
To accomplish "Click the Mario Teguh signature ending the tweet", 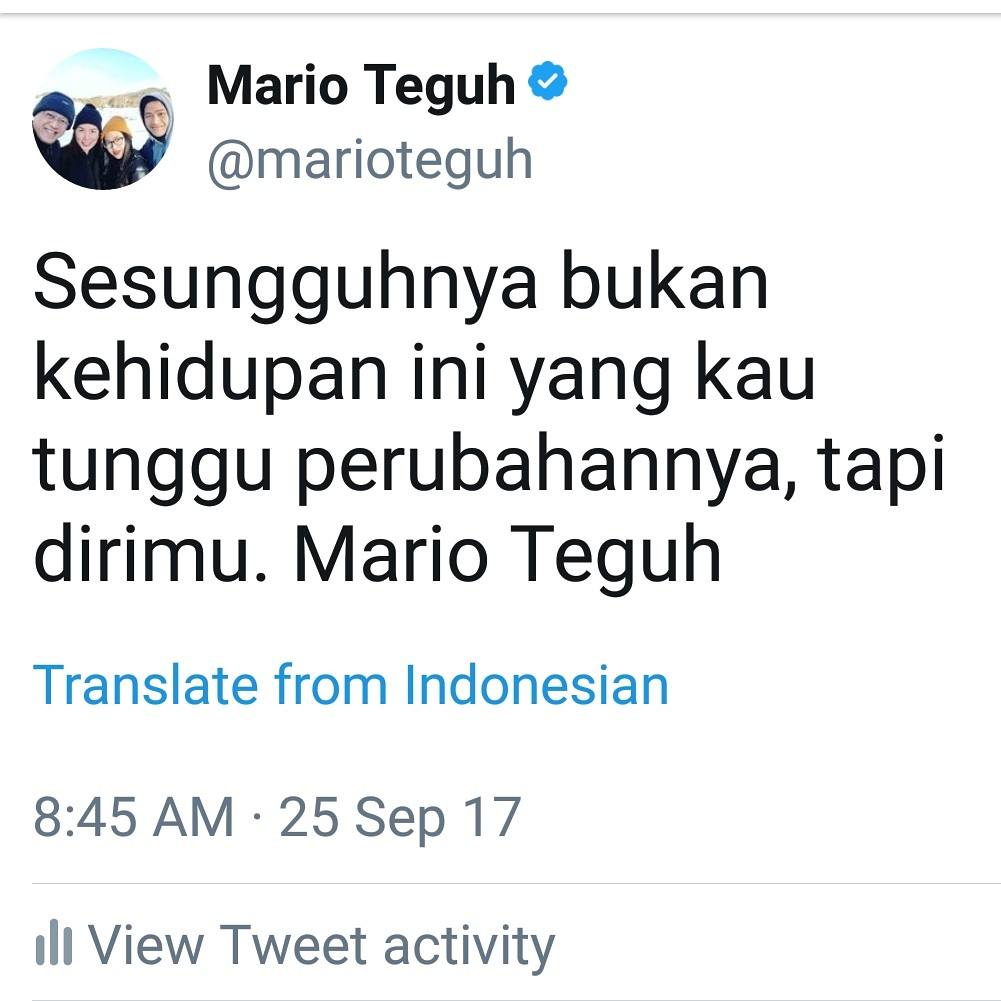I will (508, 555).
